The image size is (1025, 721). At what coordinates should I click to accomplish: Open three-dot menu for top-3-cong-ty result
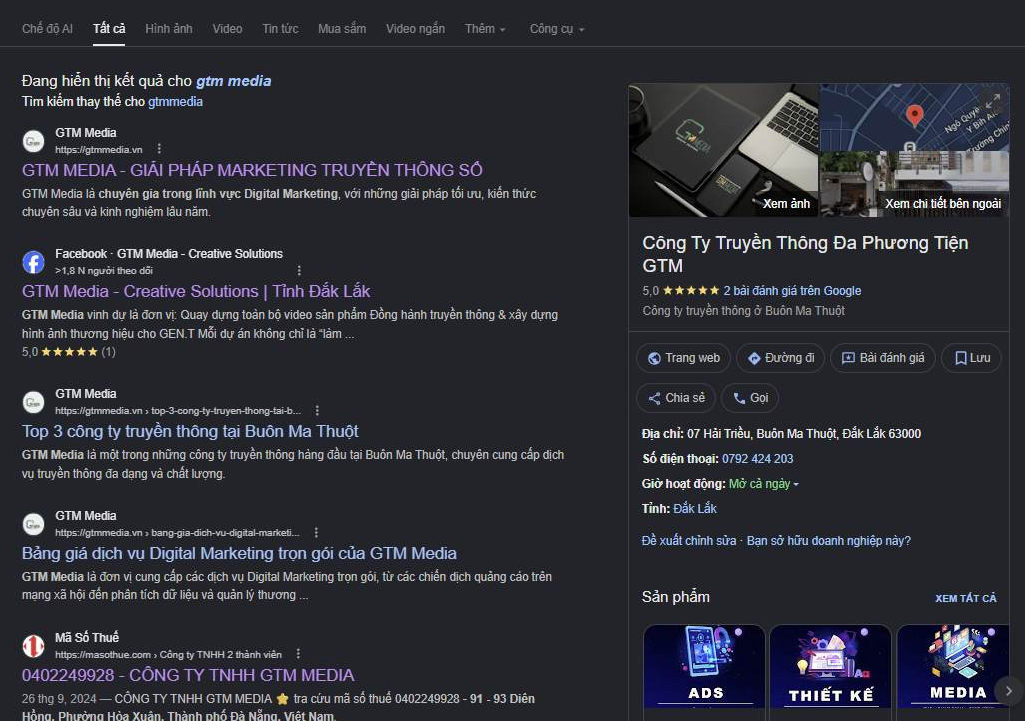click(x=317, y=411)
